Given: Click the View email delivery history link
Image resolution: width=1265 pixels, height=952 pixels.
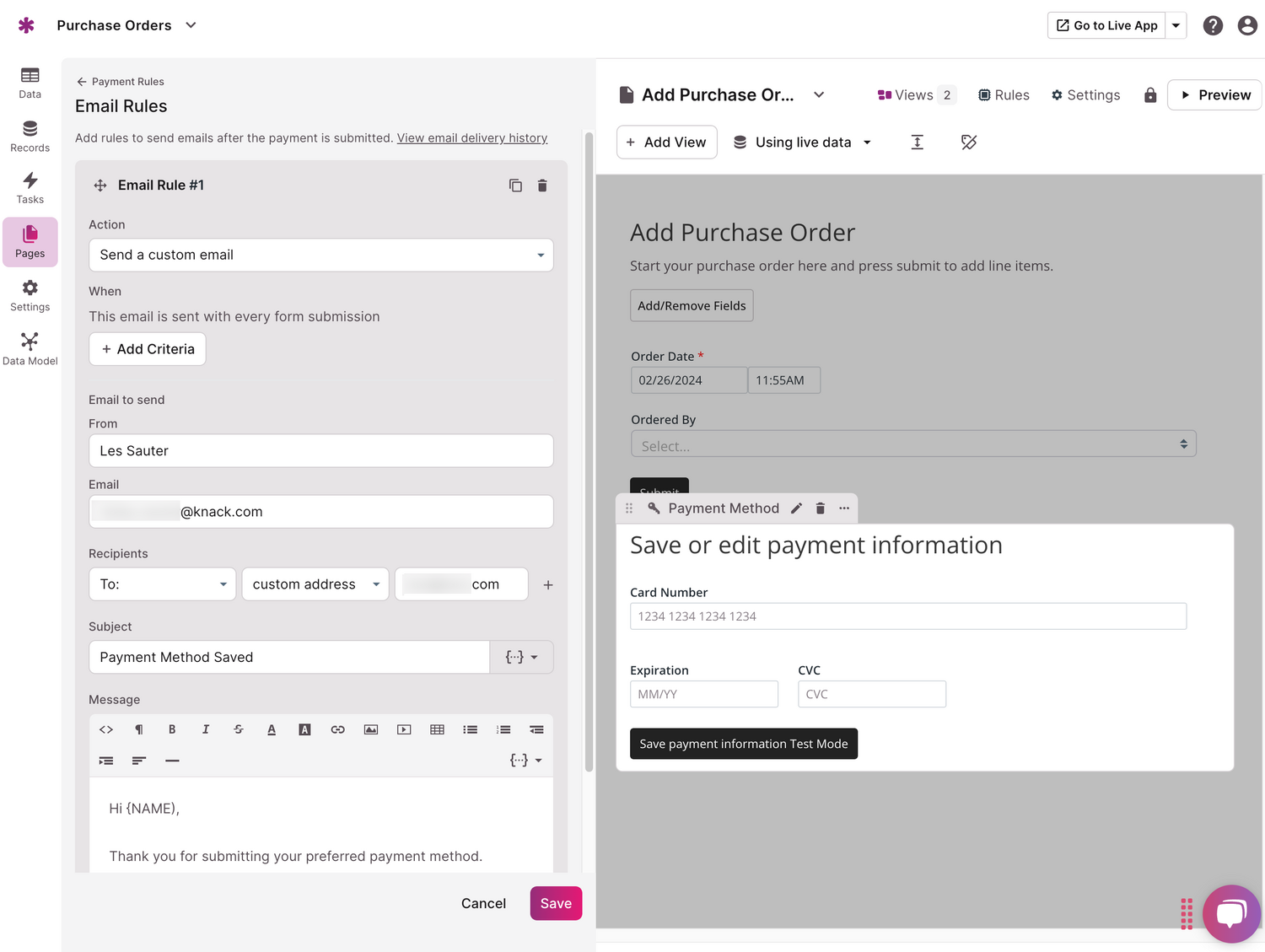Looking at the screenshot, I should point(471,137).
